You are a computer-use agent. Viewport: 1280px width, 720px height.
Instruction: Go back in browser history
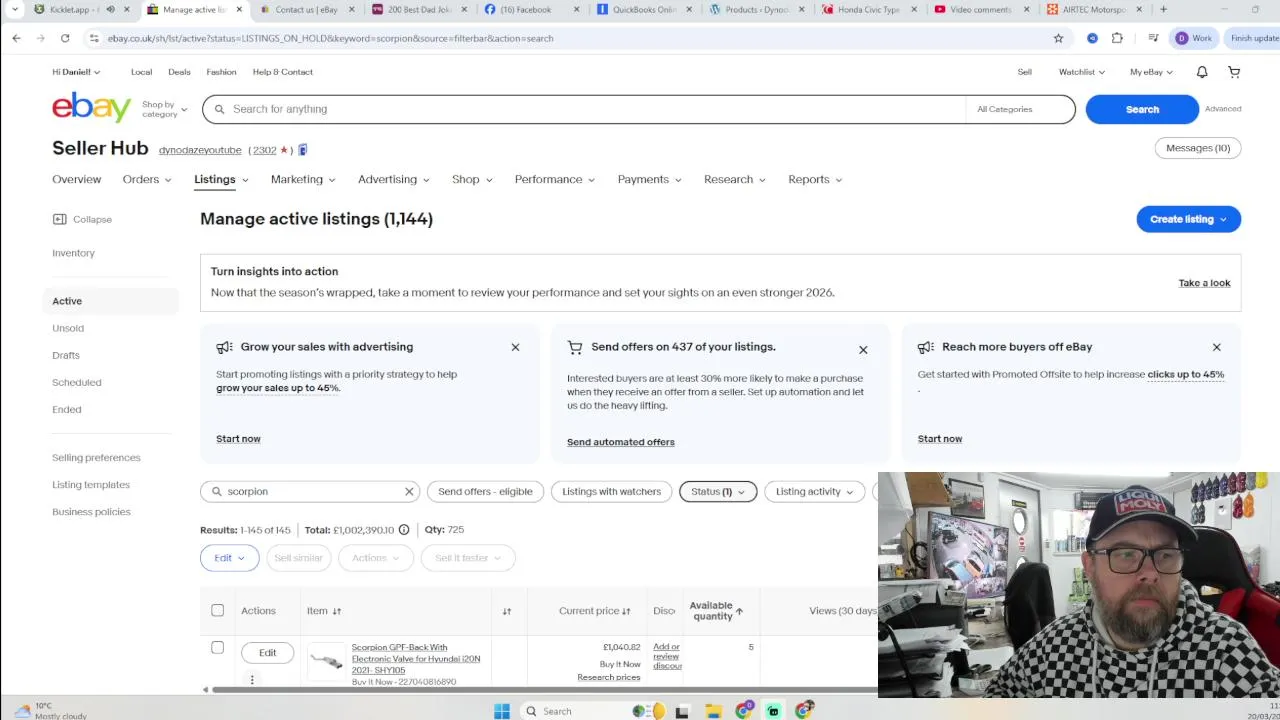16,38
